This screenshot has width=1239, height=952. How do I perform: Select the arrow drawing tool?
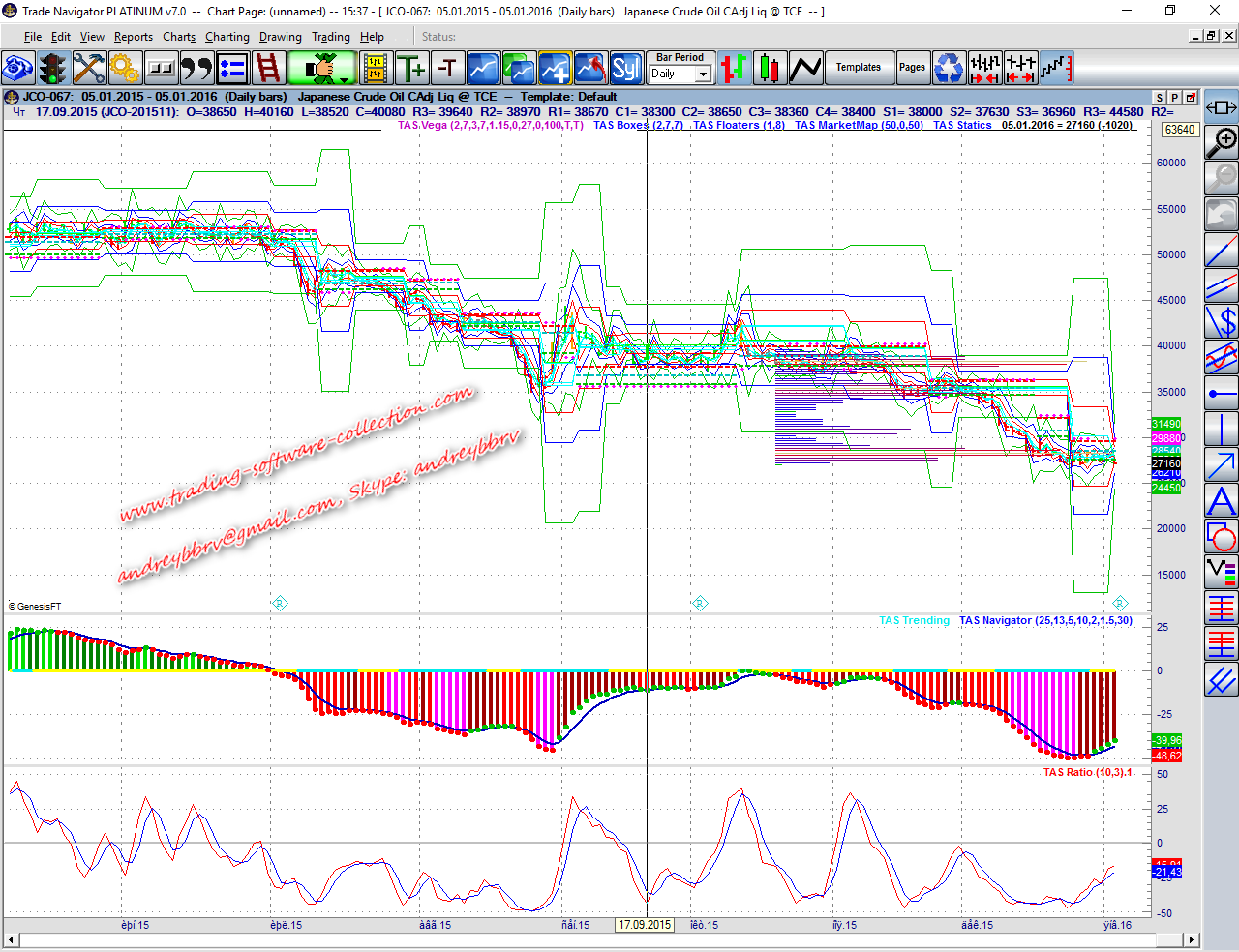click(1222, 465)
